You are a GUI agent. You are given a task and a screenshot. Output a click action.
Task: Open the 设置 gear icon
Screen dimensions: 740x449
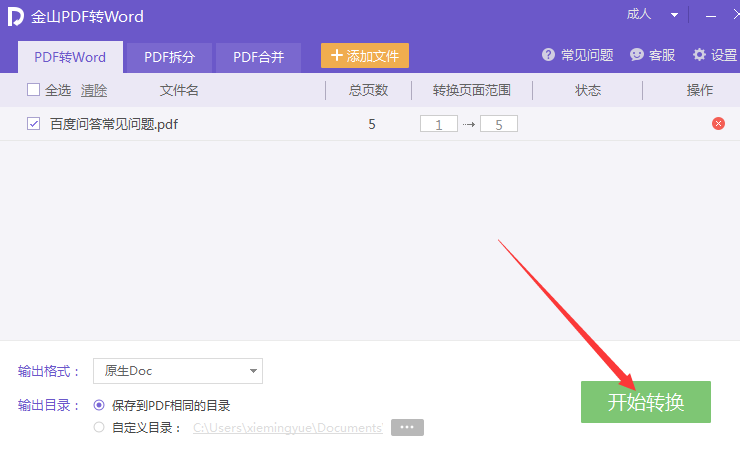click(x=699, y=55)
